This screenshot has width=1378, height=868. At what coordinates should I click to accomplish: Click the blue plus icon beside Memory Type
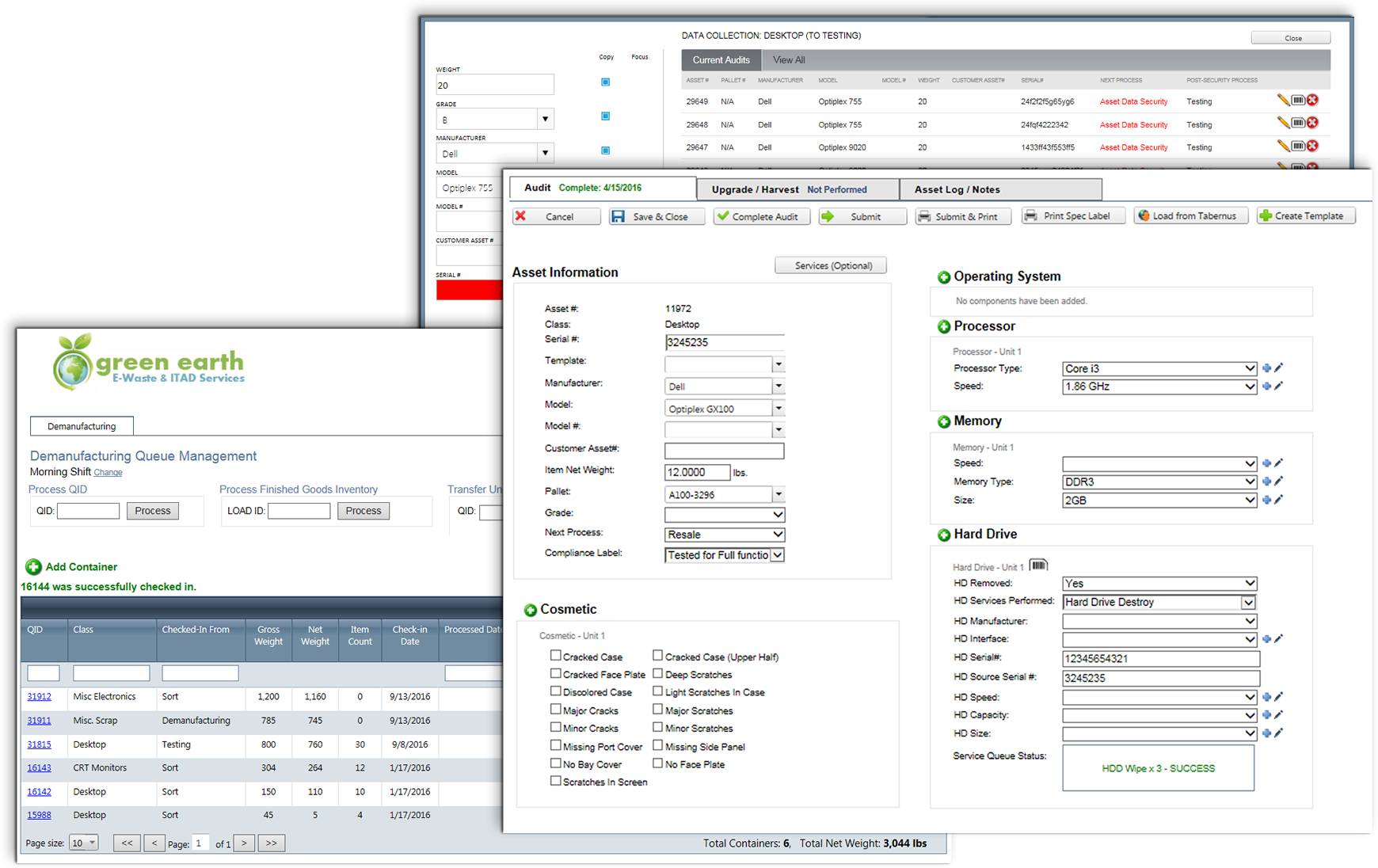(1266, 482)
